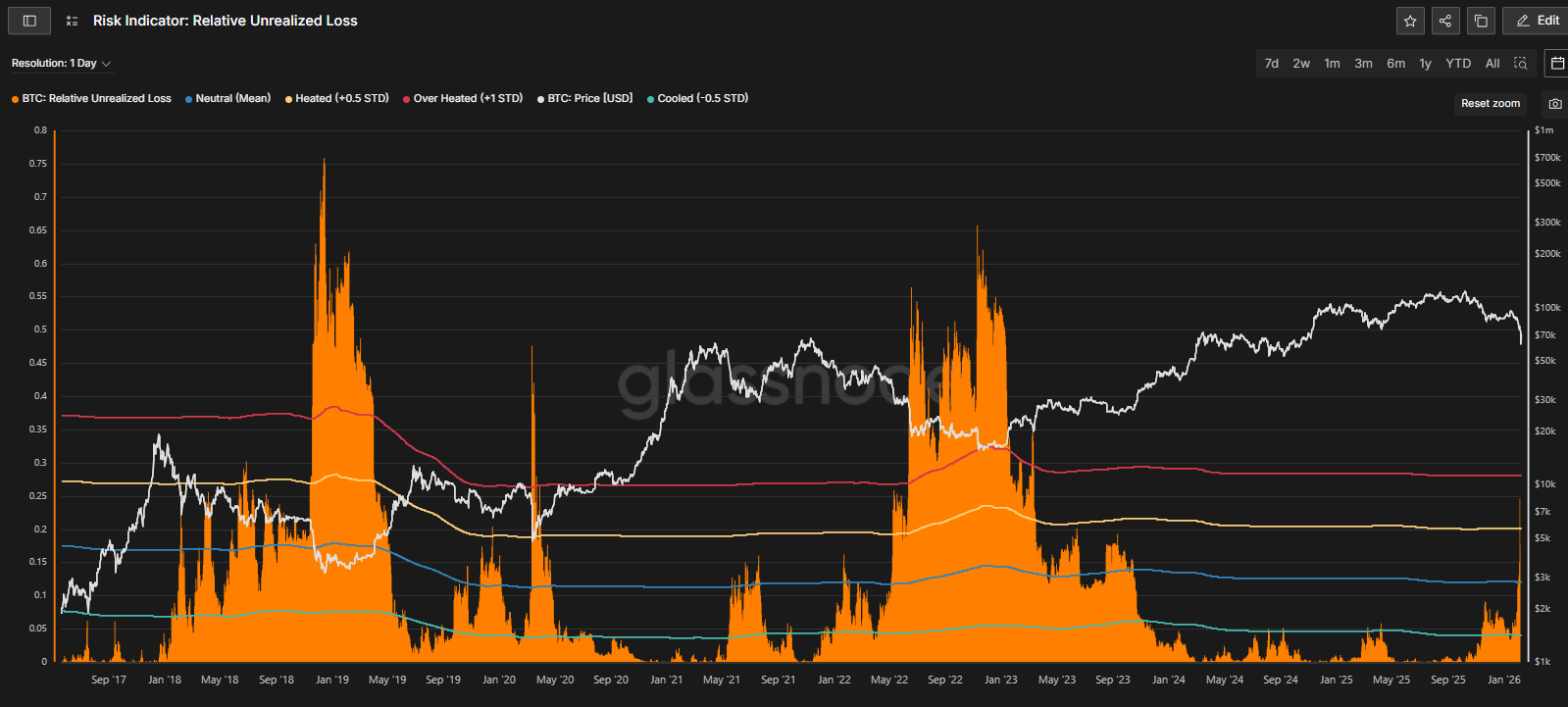Select the 1y time range
1568x707 pixels.
pyautogui.click(x=1425, y=64)
